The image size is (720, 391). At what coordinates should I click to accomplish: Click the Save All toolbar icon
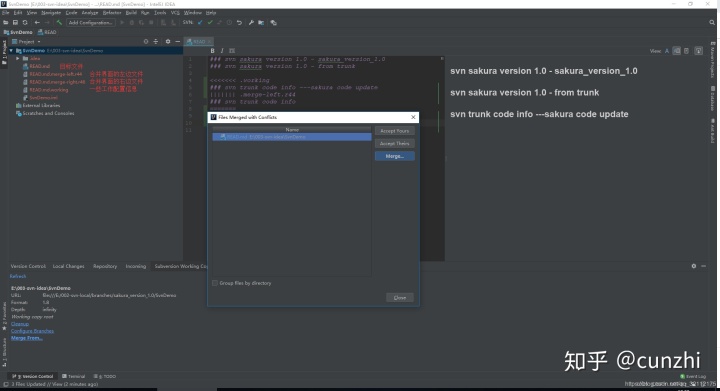(15, 22)
